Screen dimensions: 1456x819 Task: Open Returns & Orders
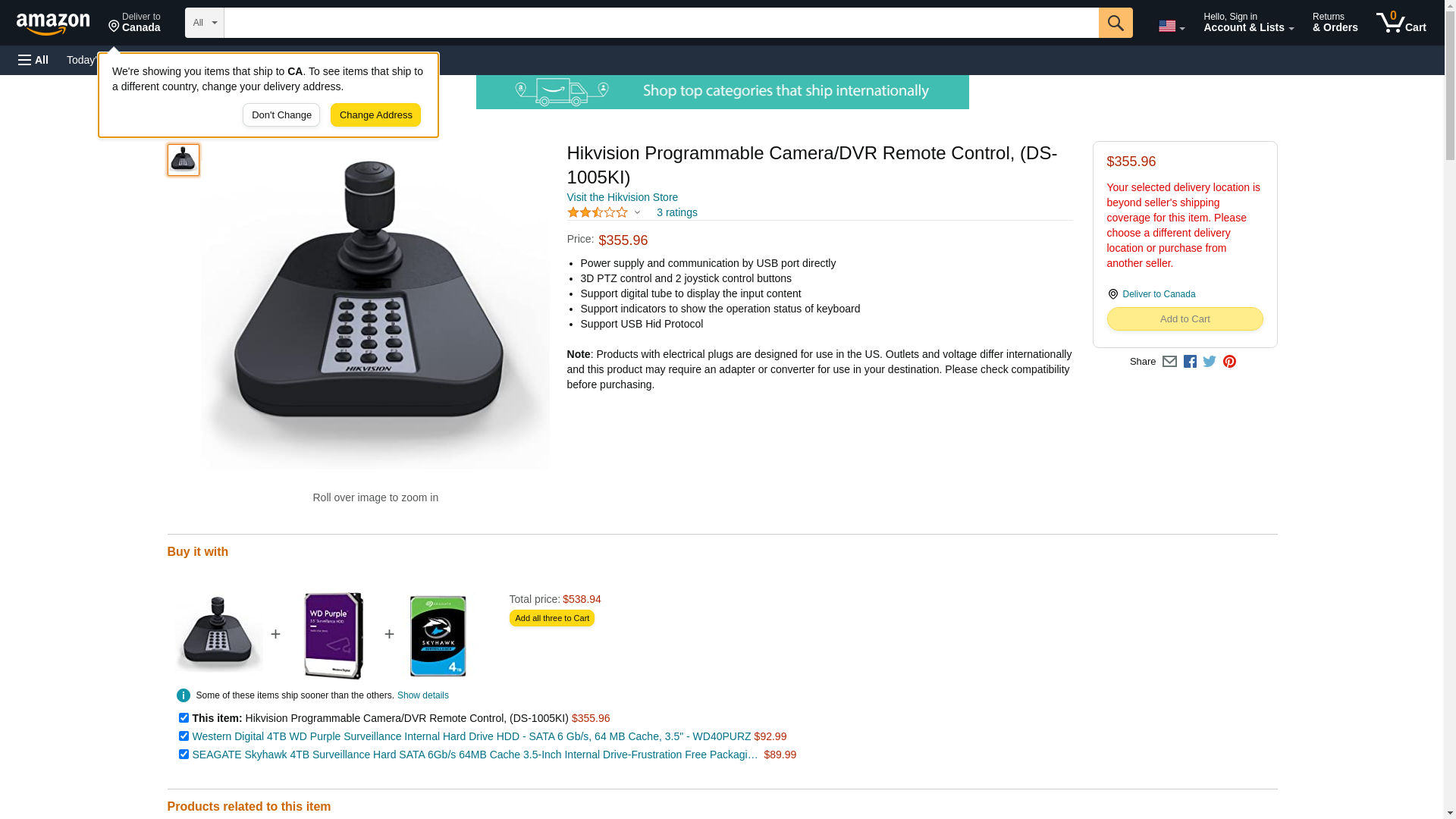tap(1335, 23)
